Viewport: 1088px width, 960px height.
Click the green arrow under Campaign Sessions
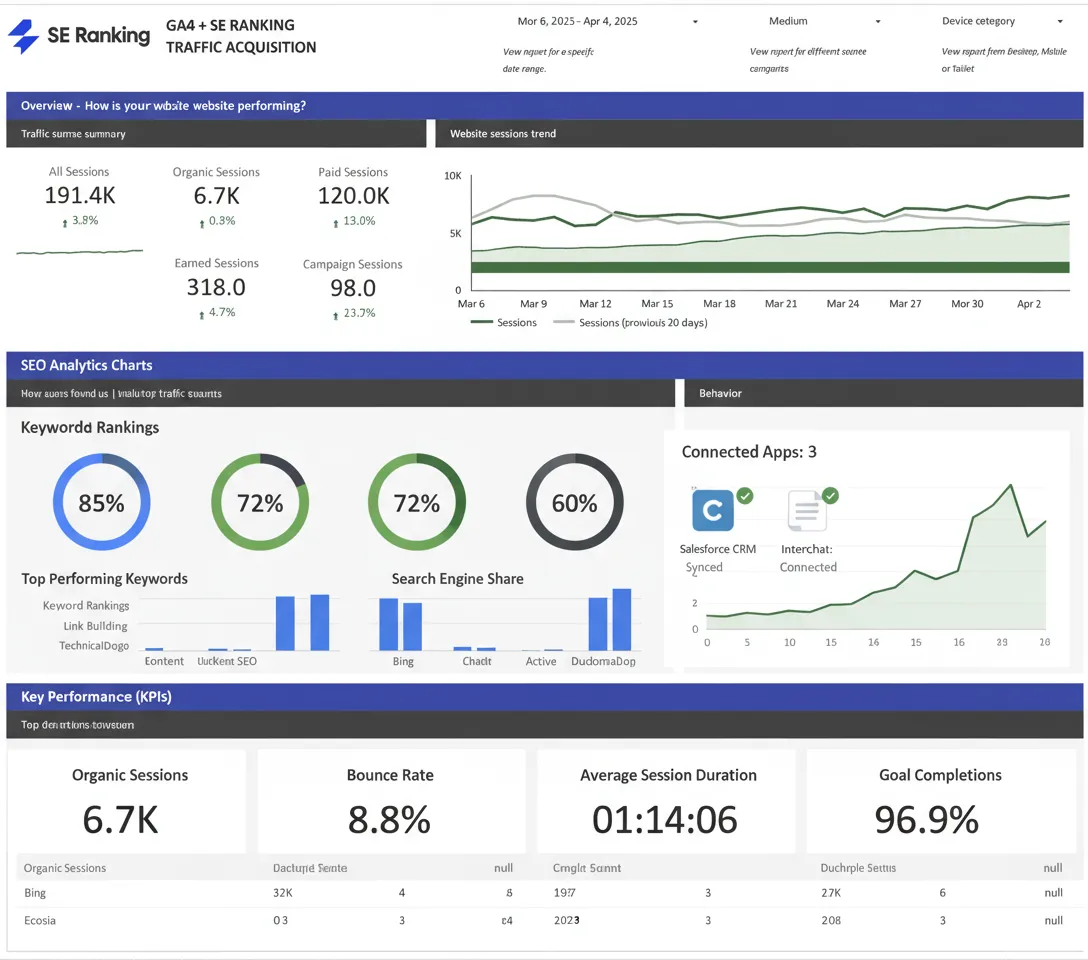click(335, 315)
